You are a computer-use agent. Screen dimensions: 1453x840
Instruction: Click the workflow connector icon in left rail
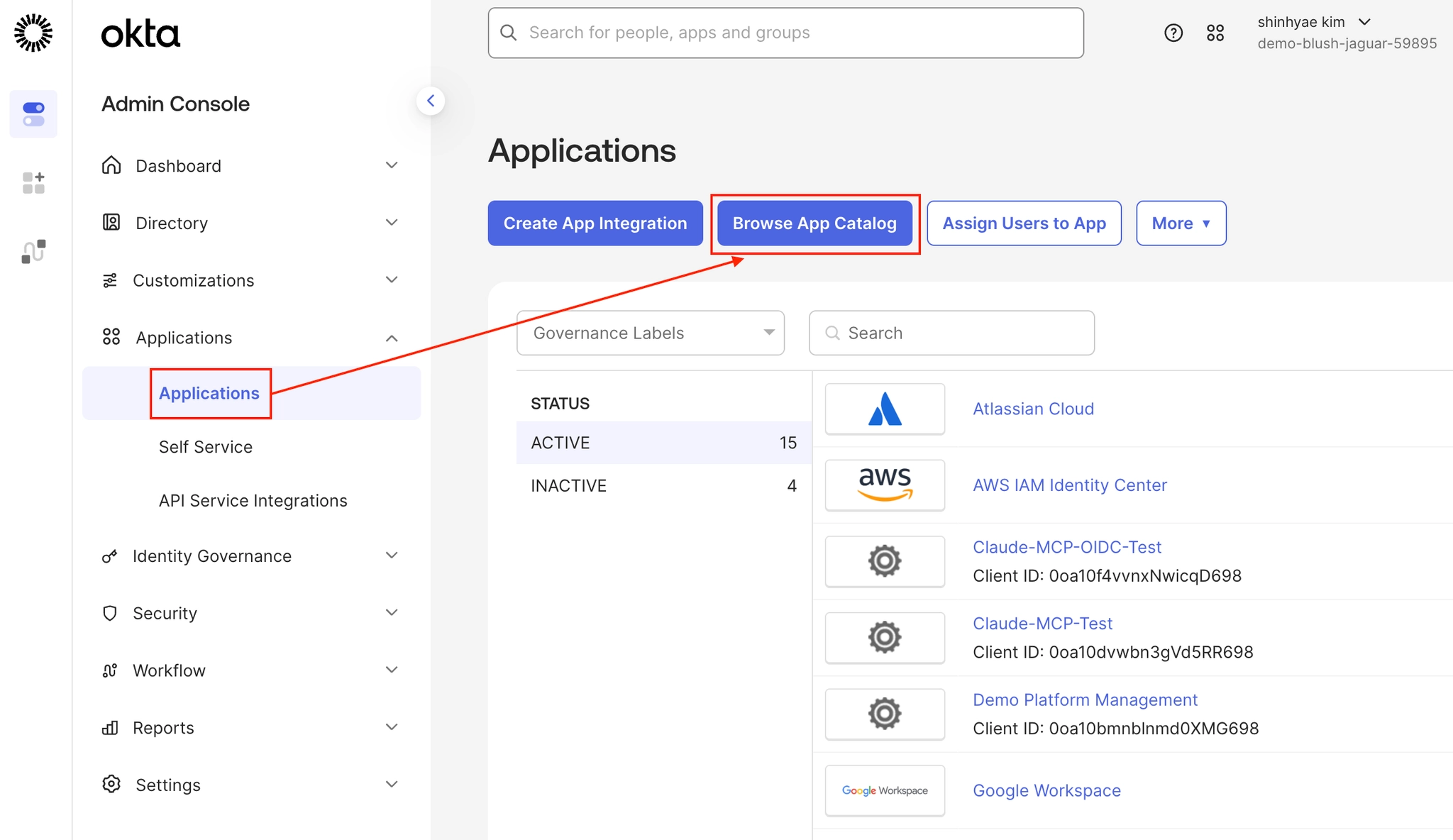pyautogui.click(x=33, y=251)
